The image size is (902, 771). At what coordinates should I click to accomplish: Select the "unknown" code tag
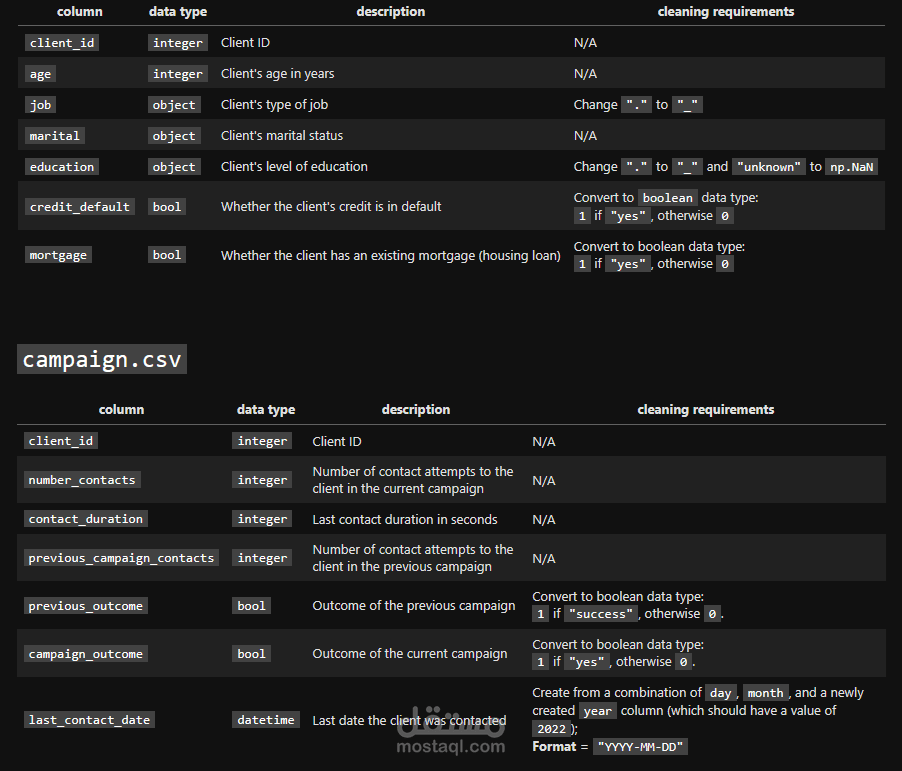[769, 167]
